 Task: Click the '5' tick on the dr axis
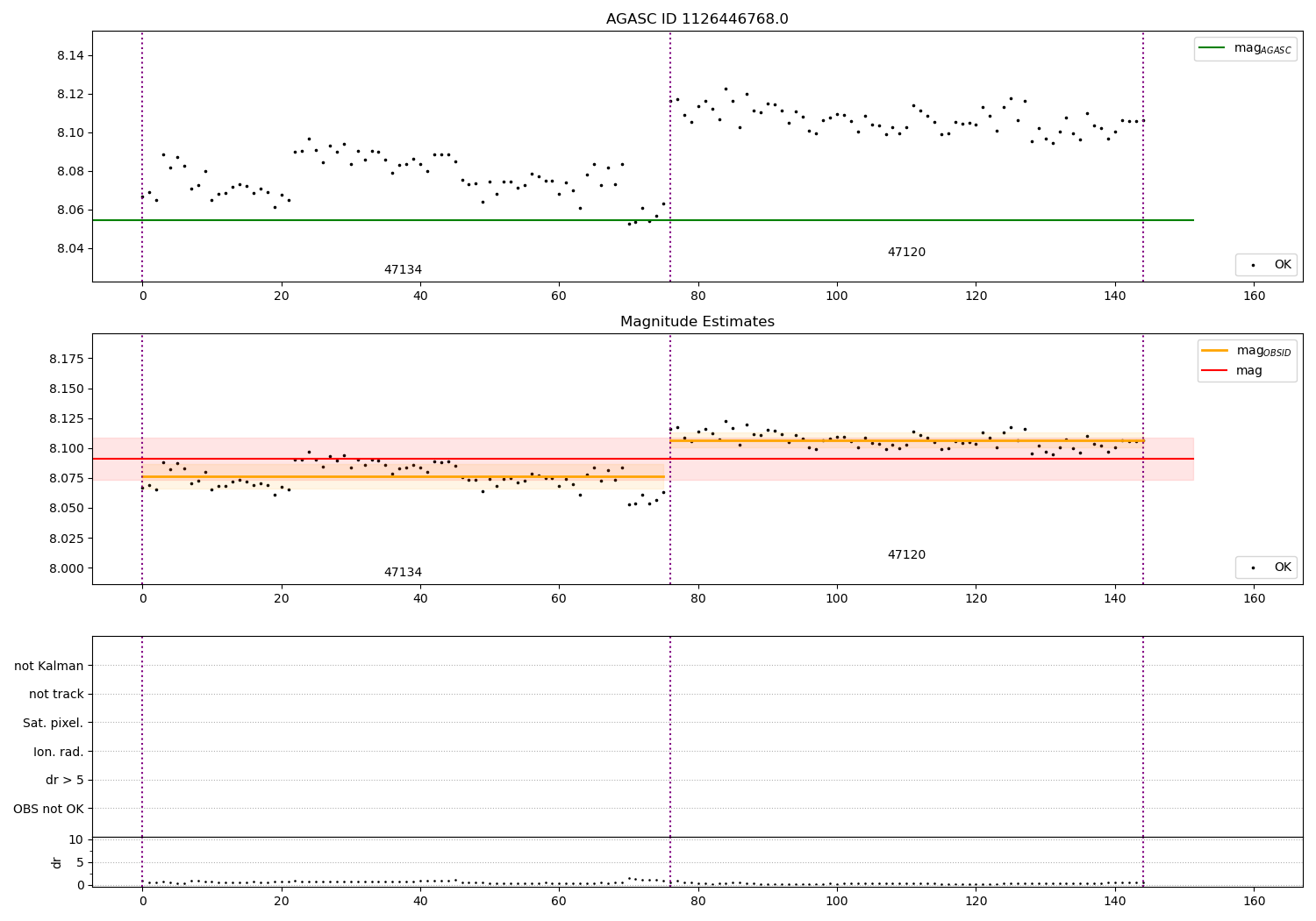point(81,862)
